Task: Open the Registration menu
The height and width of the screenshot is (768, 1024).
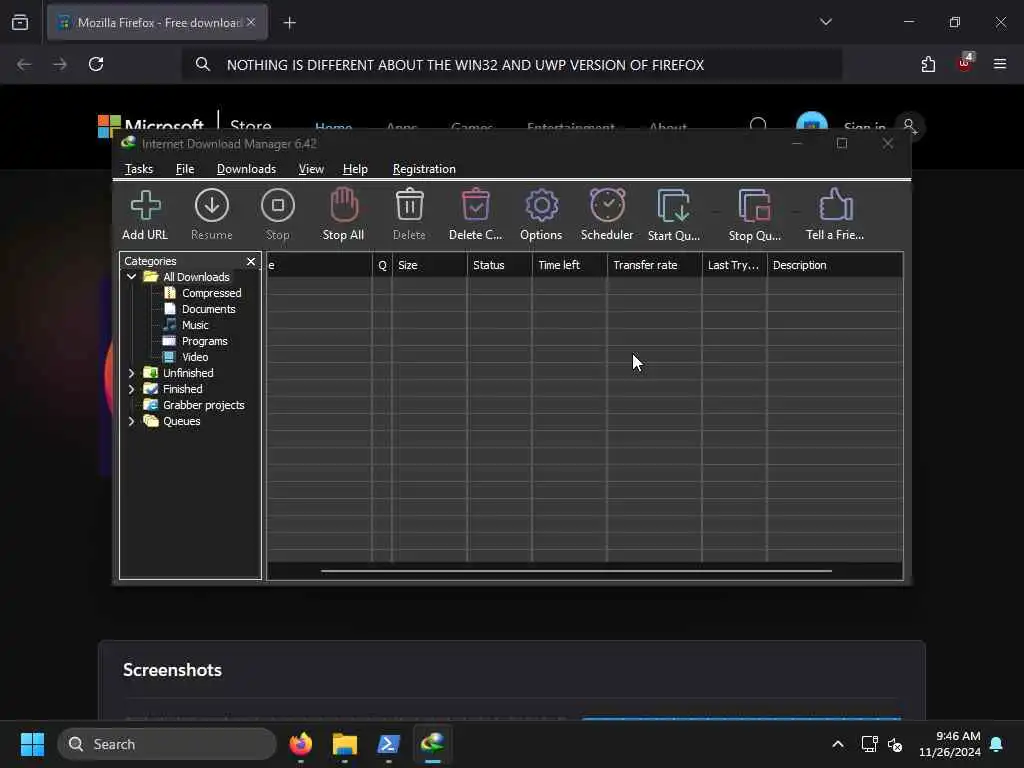Action: click(424, 168)
